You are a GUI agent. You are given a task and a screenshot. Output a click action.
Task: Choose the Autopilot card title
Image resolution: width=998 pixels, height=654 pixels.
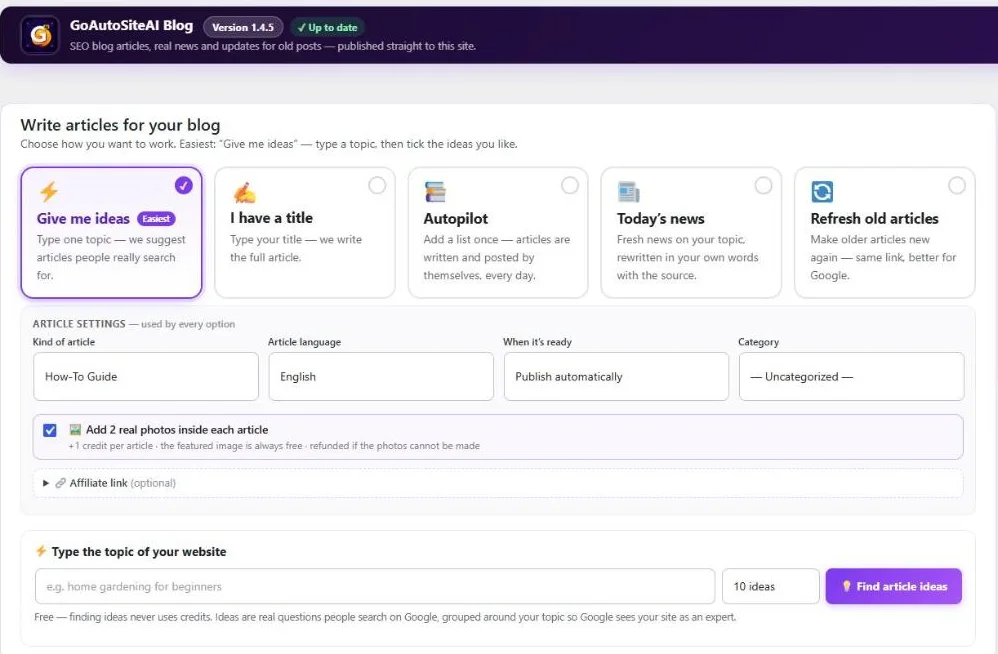pos(456,218)
